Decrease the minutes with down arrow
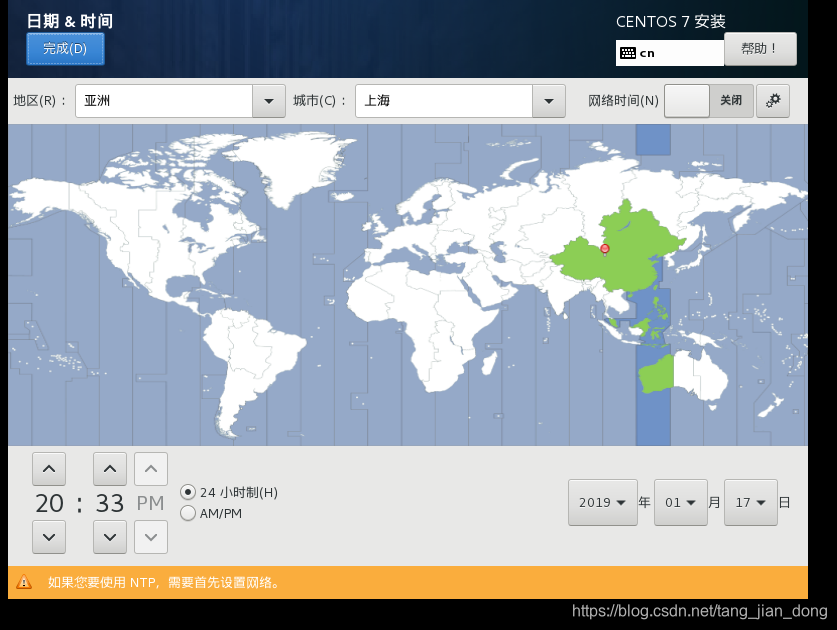The height and width of the screenshot is (630, 837). coord(110,537)
